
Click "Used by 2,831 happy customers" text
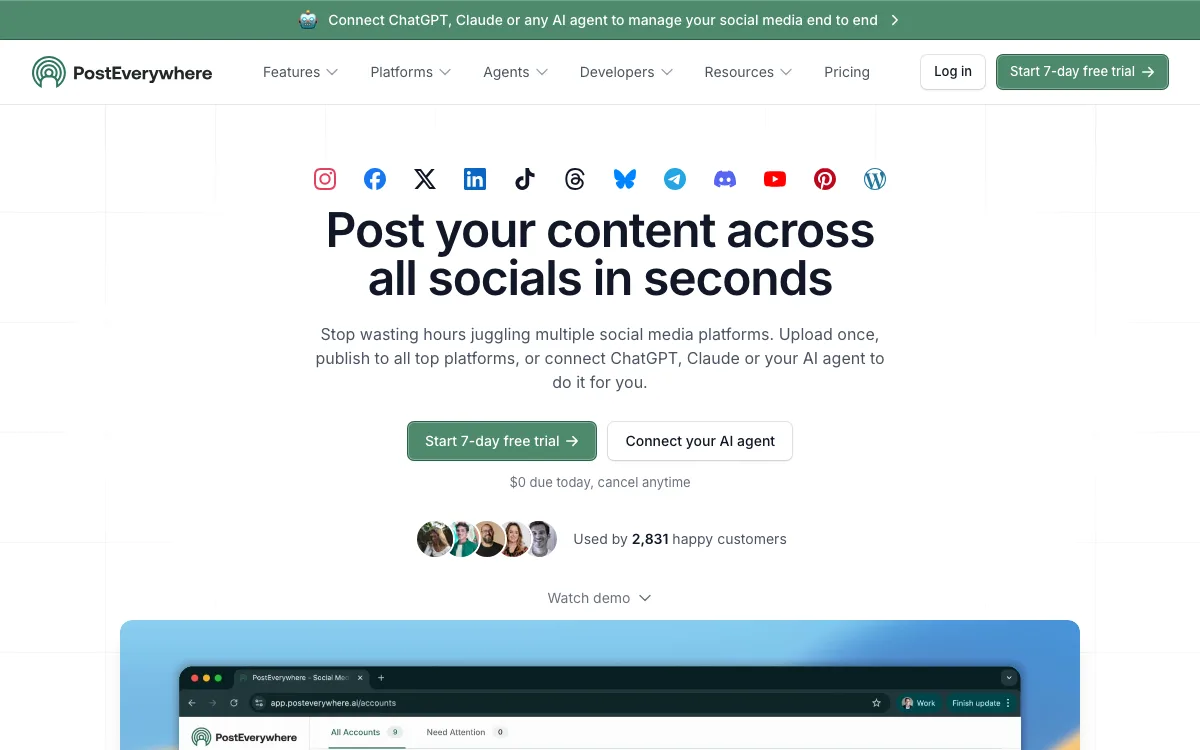[680, 539]
